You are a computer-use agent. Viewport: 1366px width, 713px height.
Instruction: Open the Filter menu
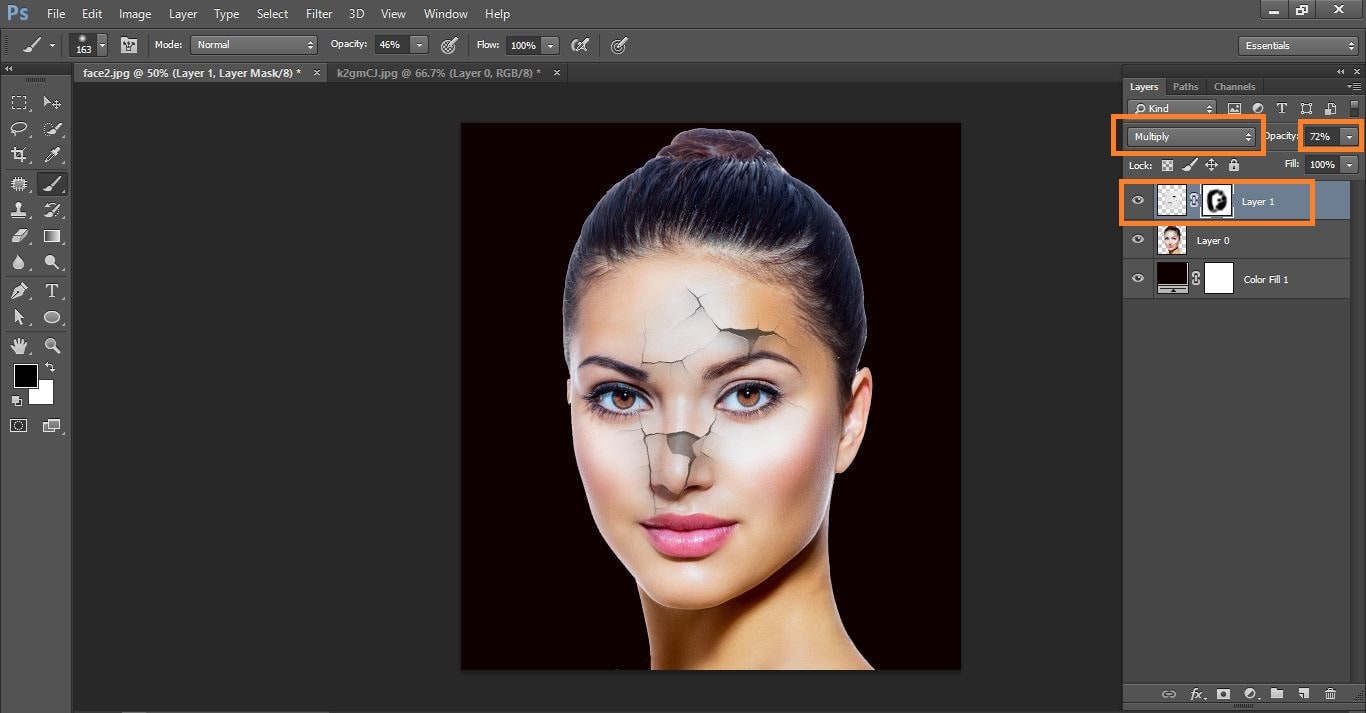point(319,14)
